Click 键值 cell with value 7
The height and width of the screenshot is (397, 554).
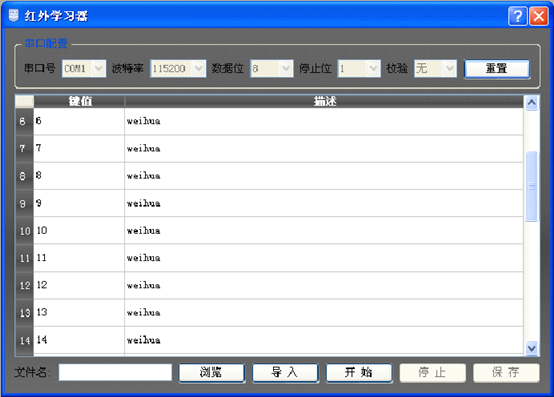click(x=79, y=149)
